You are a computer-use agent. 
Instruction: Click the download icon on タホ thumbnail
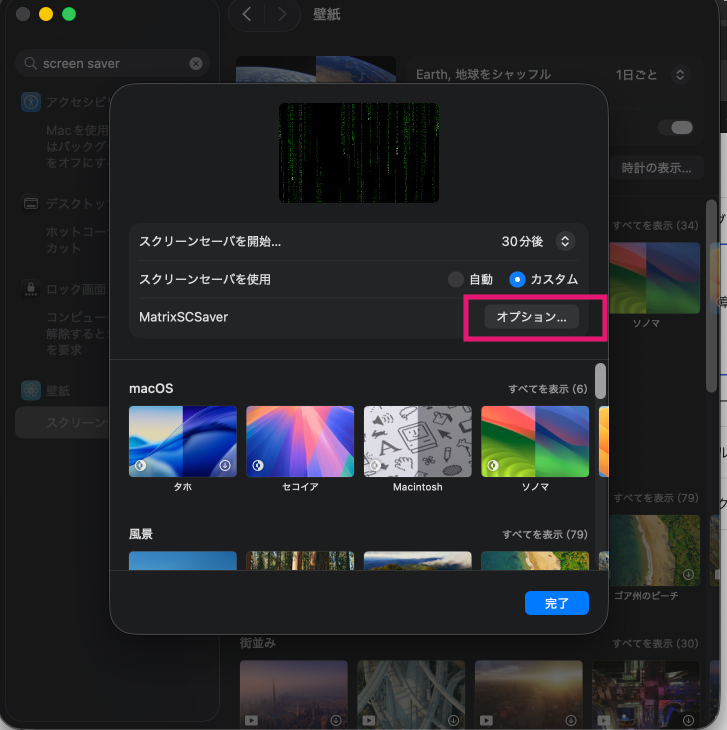tap(225, 465)
